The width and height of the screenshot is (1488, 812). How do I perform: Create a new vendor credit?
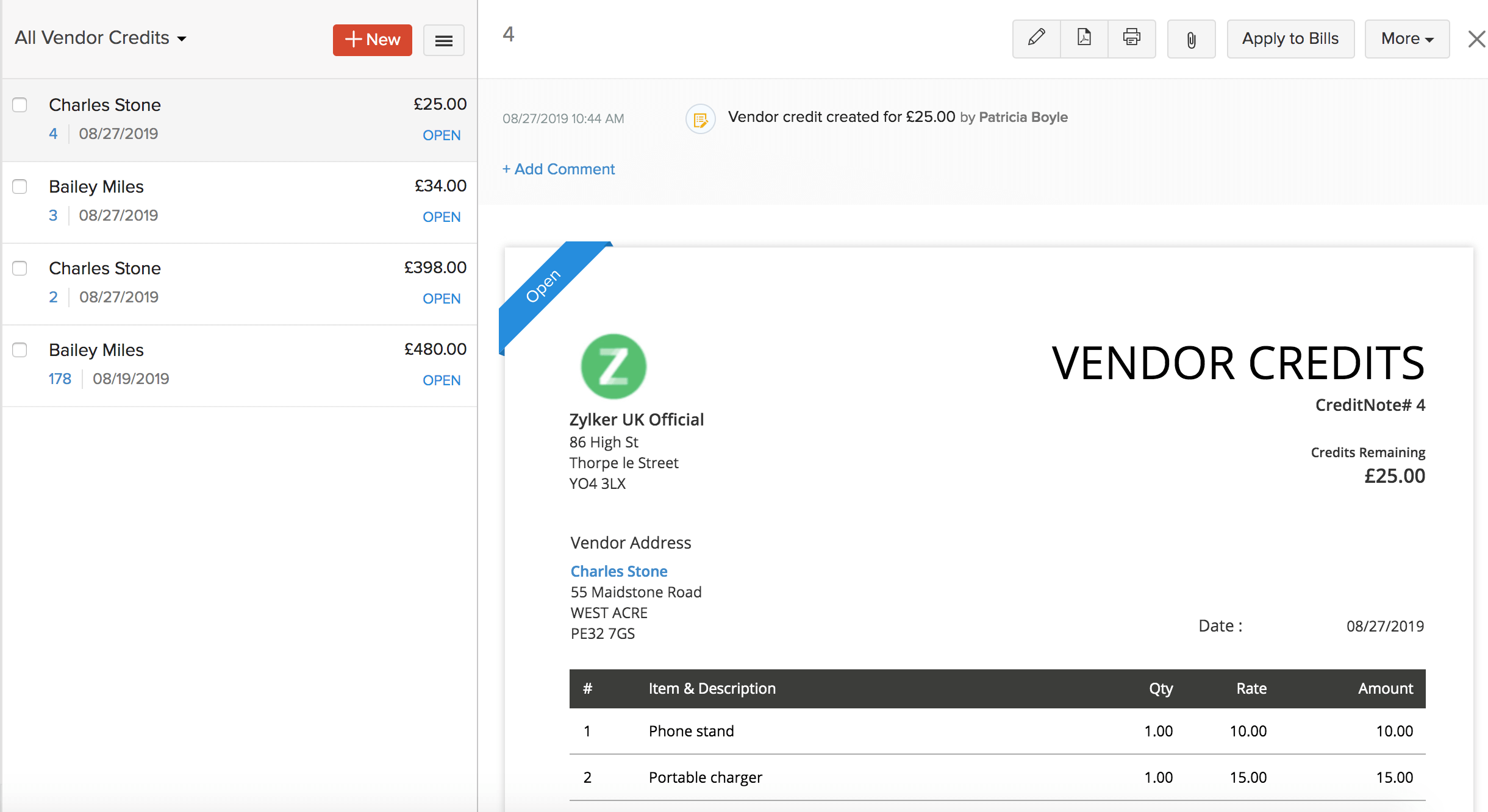372,40
